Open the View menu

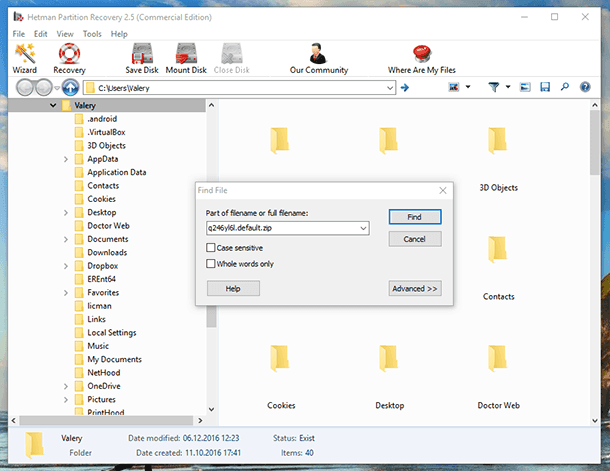pyautogui.click(x=65, y=34)
